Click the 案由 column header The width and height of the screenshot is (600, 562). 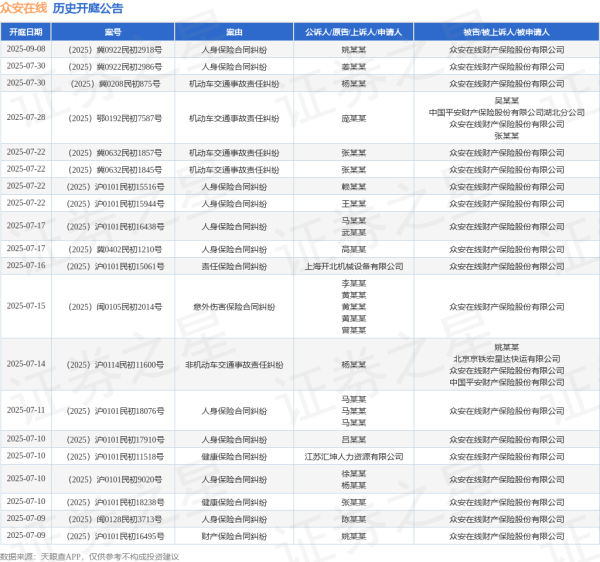(233, 33)
